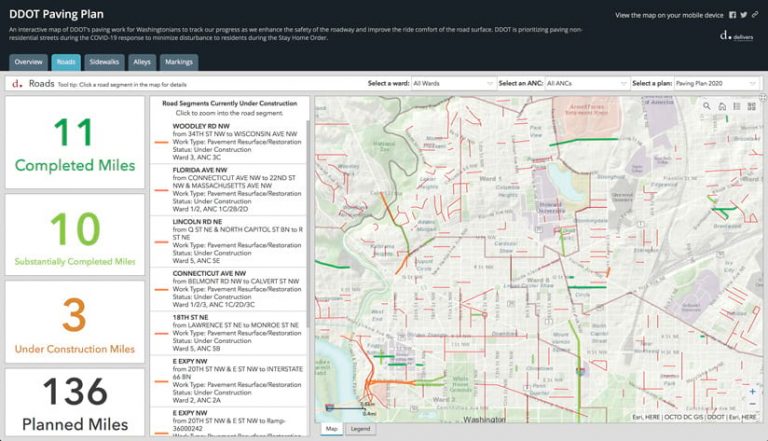The image size is (768, 441).
Task: Open the Select an ANC dropdown
Action: click(x=587, y=83)
